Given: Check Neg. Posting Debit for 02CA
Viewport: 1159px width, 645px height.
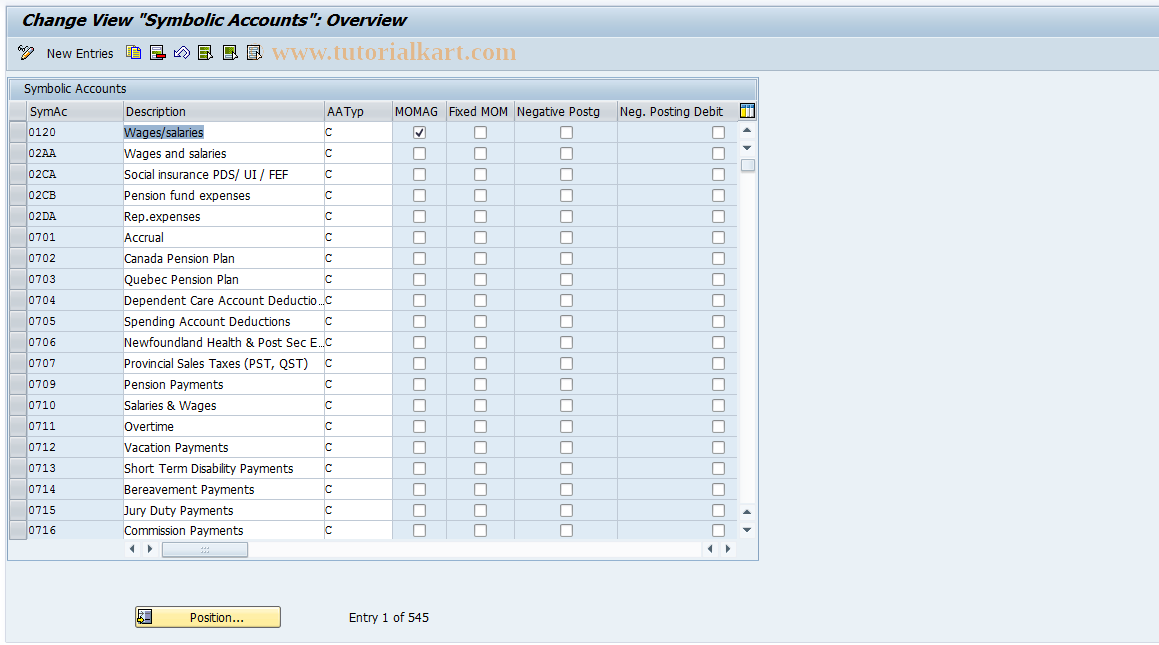Looking at the screenshot, I should pos(718,174).
